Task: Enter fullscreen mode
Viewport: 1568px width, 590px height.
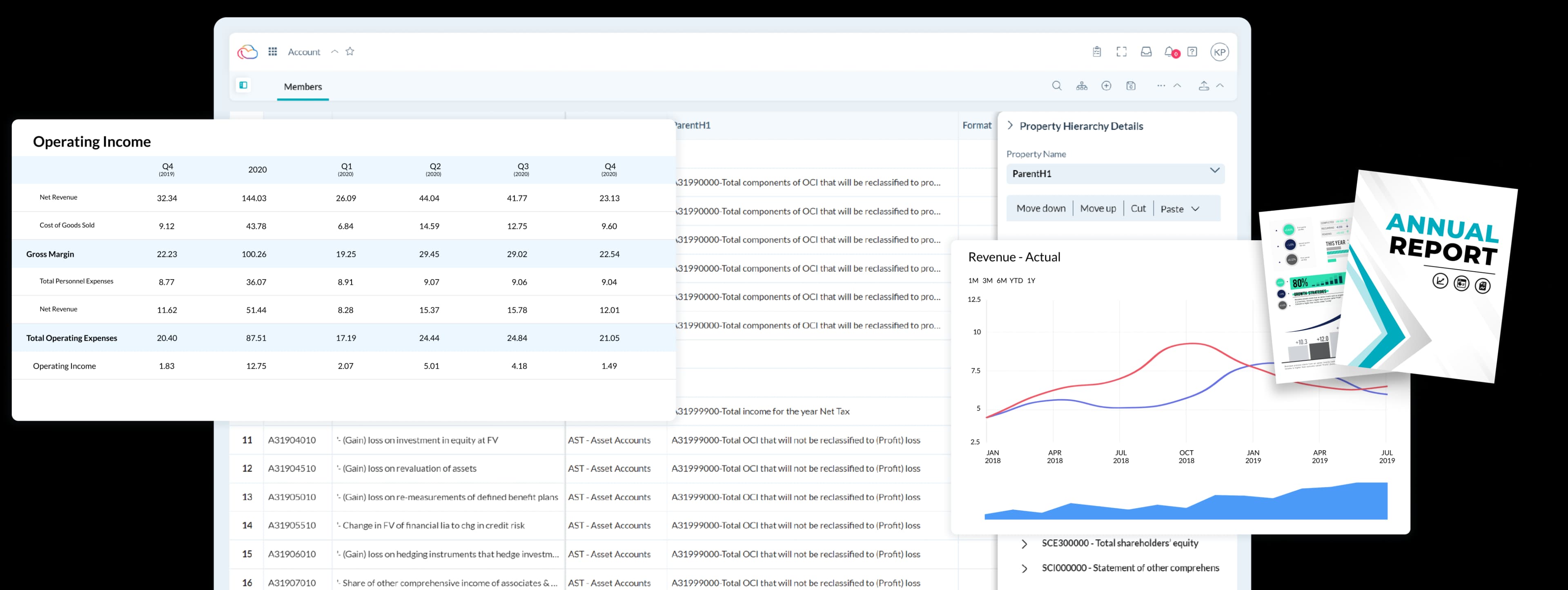Action: (x=1121, y=52)
